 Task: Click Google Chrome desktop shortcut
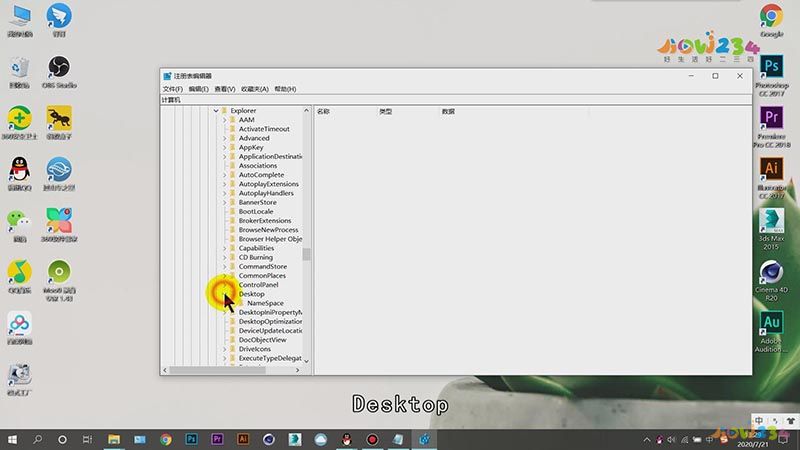(x=771, y=20)
